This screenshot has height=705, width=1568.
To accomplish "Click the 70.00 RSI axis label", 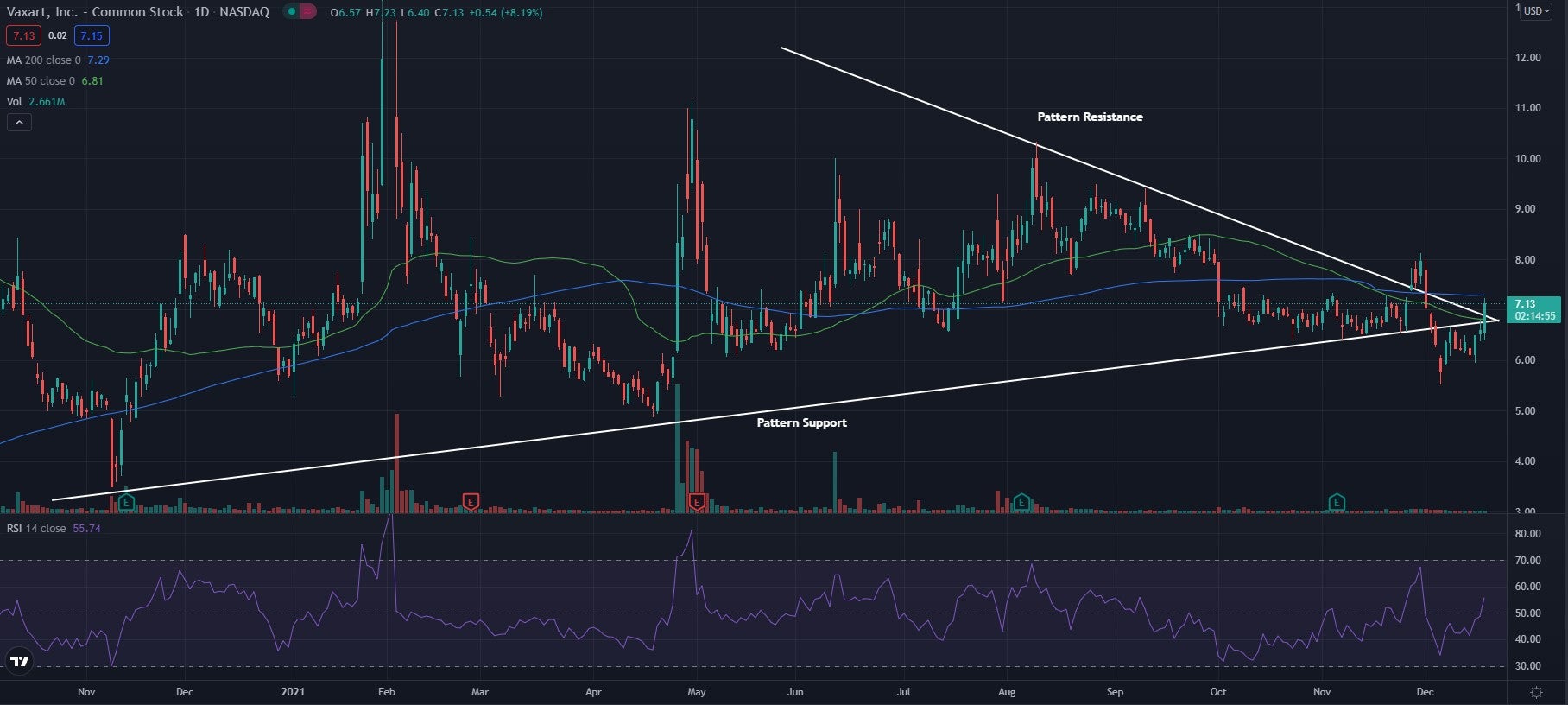I will [1527, 561].
